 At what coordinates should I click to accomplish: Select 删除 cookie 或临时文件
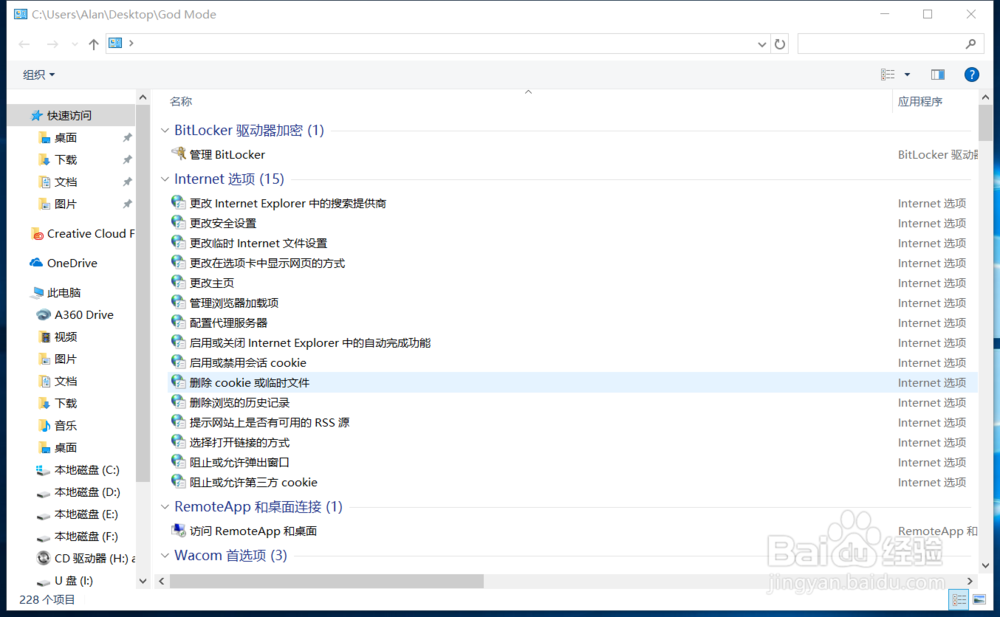(x=249, y=383)
